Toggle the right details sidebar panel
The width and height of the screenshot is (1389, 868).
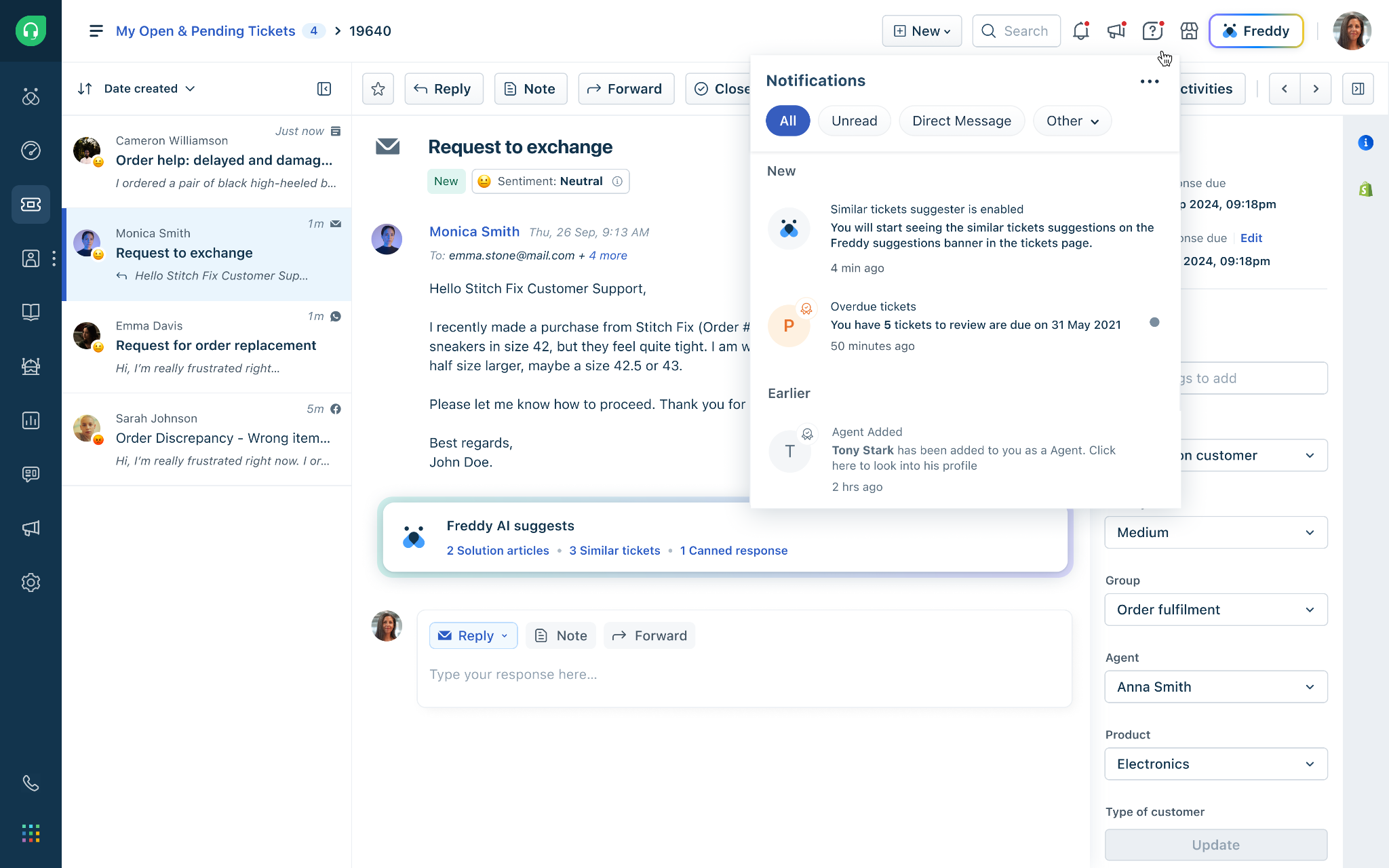1358,89
